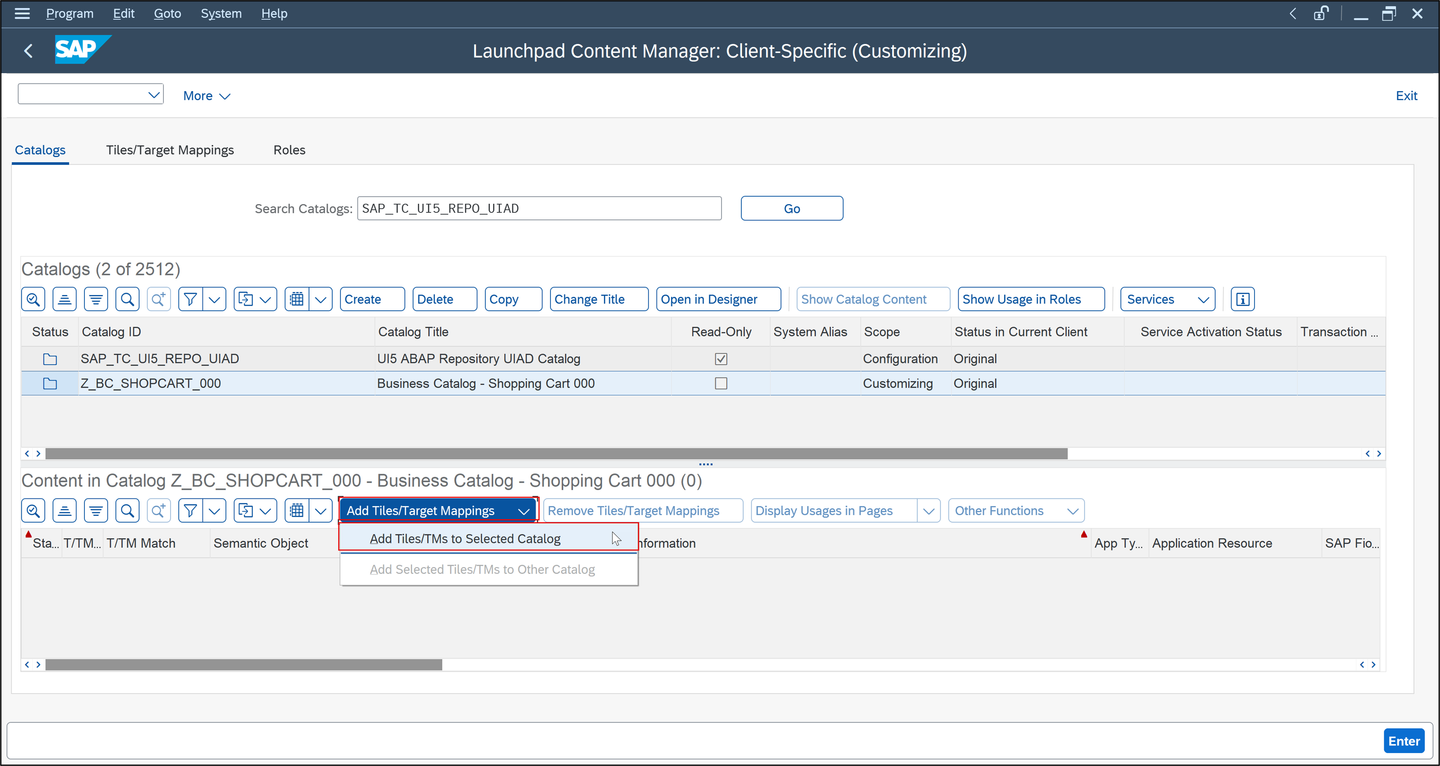Sort catalogs descending with the toolbar icon
The image size is (1440, 766).
pos(96,299)
